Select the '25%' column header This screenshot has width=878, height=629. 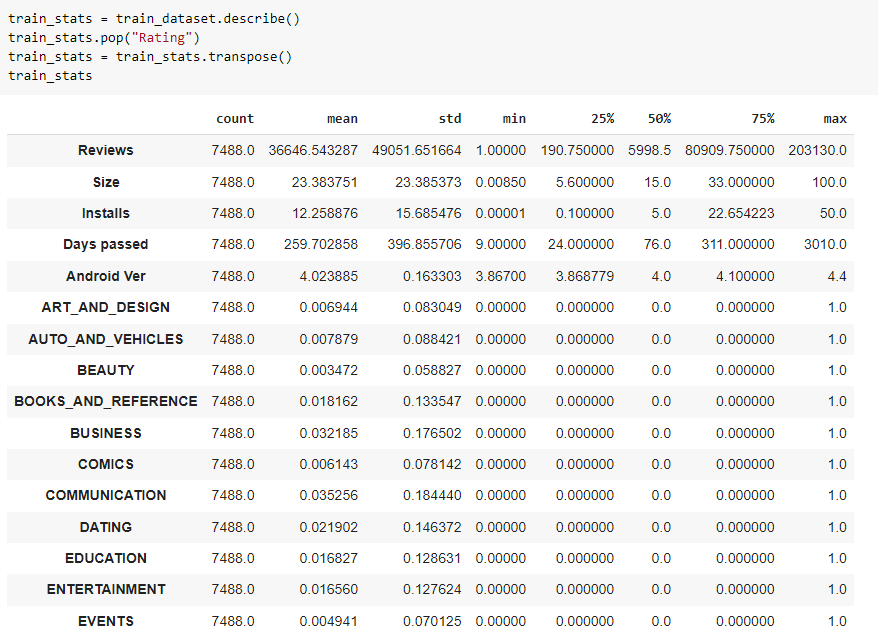point(602,119)
